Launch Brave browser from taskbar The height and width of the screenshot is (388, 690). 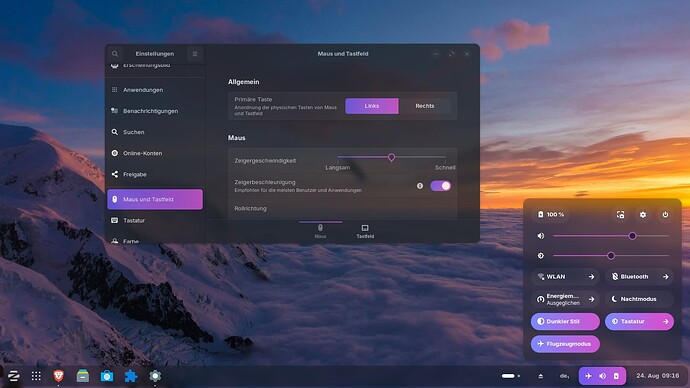59,376
